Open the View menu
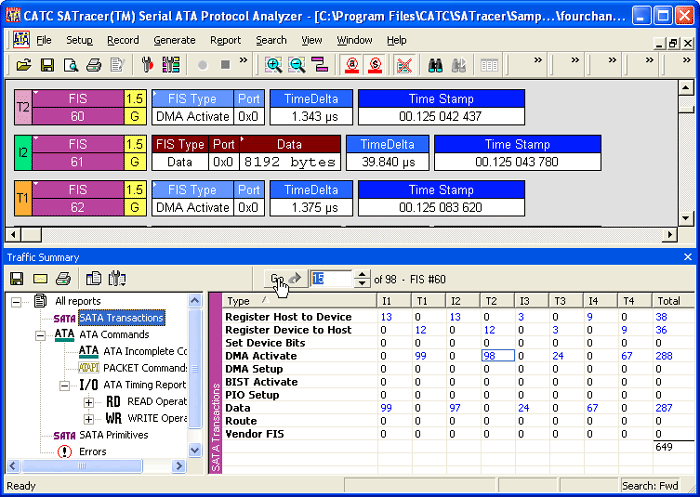The height and width of the screenshot is (497, 700). [312, 40]
